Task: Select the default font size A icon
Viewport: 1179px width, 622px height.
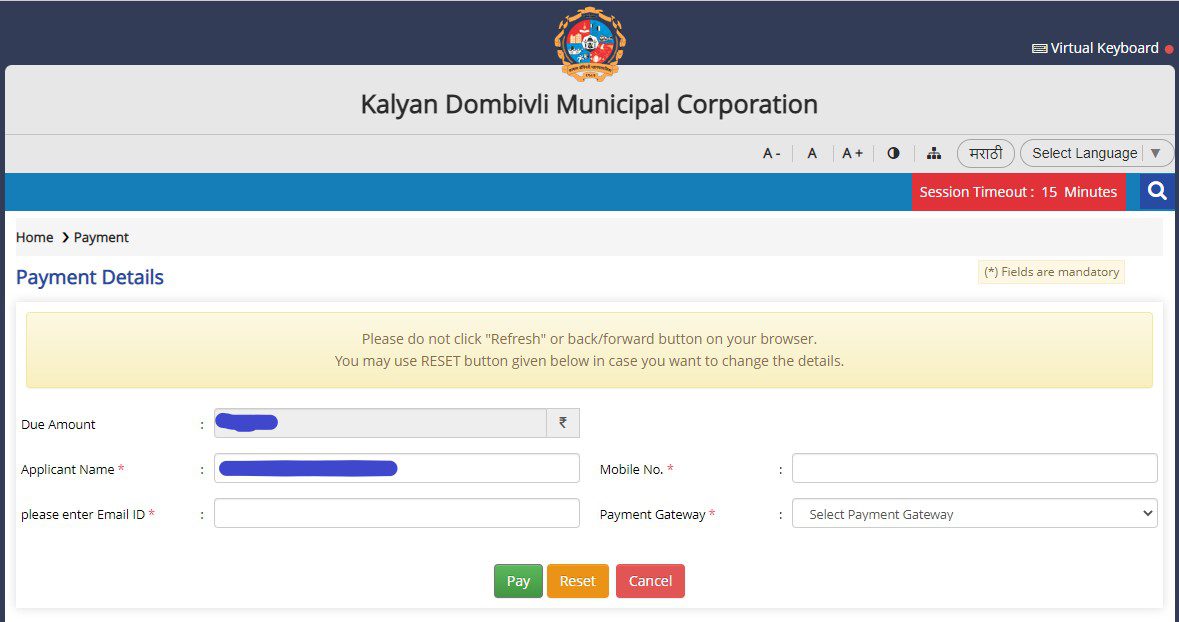Action: (812, 153)
